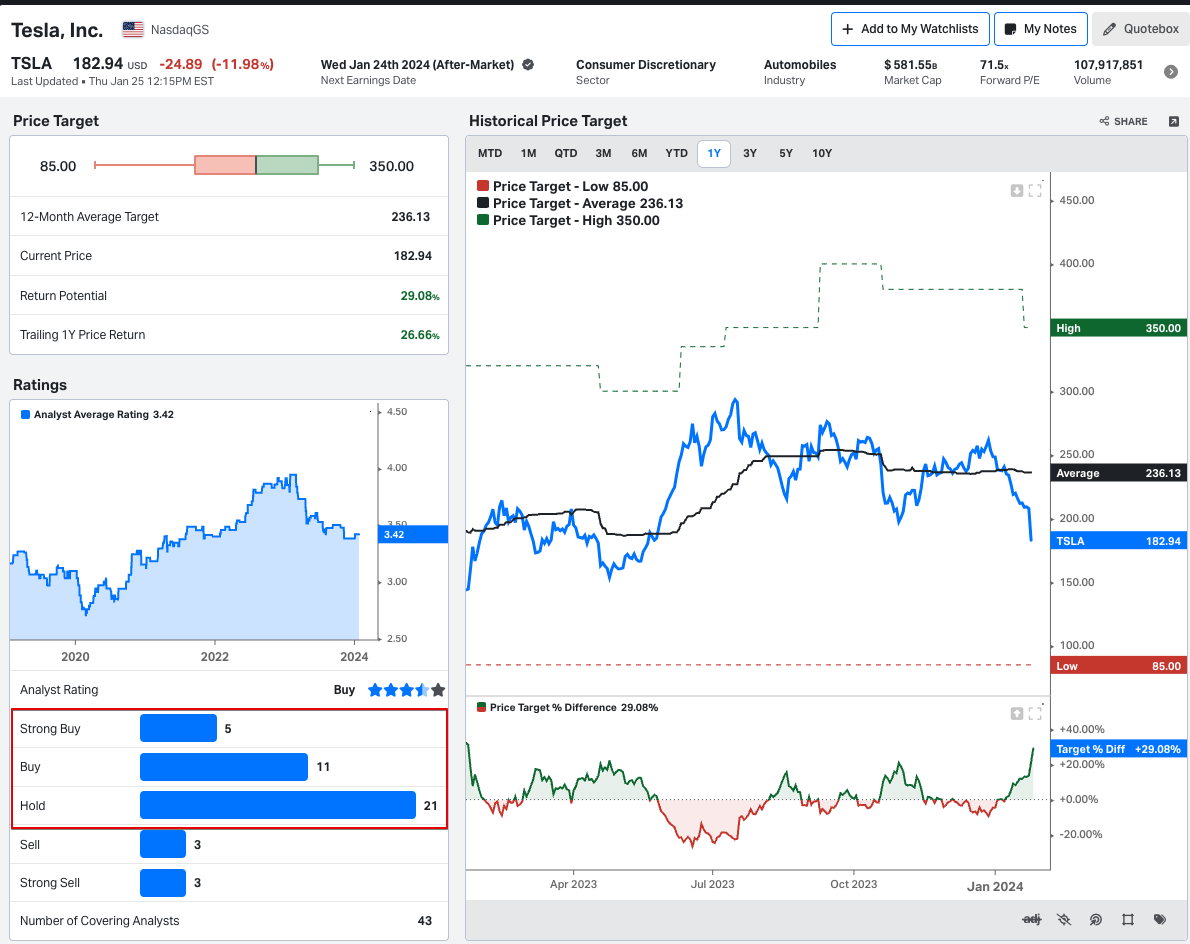
Task: Click the 71.5x Forward P/E value
Action: (x=994, y=65)
